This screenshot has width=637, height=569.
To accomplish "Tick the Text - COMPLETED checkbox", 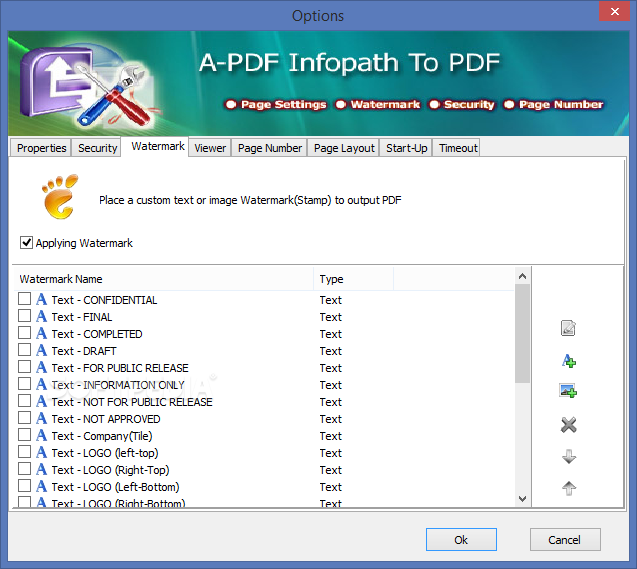I will pyautogui.click(x=24, y=333).
